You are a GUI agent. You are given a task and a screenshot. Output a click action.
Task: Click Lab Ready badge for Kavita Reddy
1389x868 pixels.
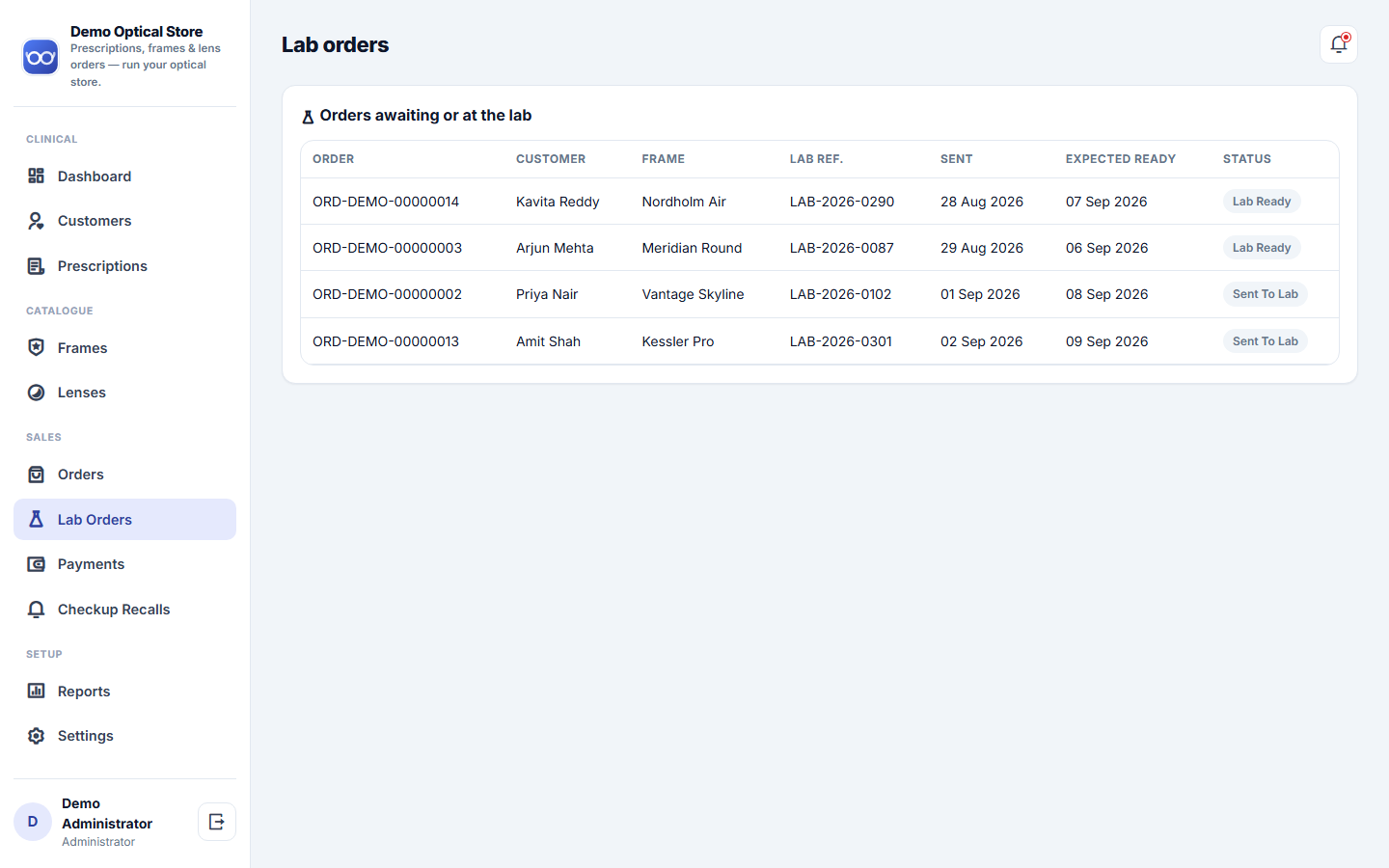pyautogui.click(x=1262, y=202)
